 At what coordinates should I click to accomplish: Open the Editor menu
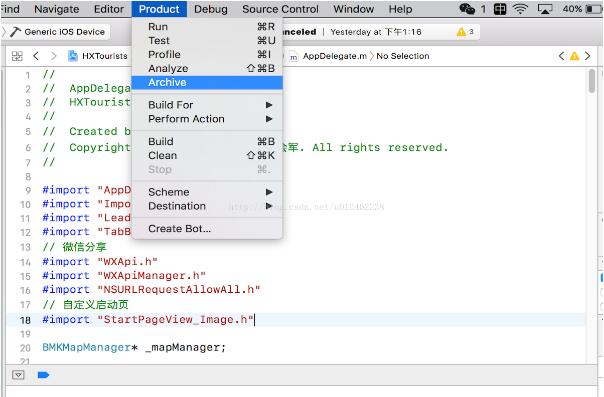(109, 9)
